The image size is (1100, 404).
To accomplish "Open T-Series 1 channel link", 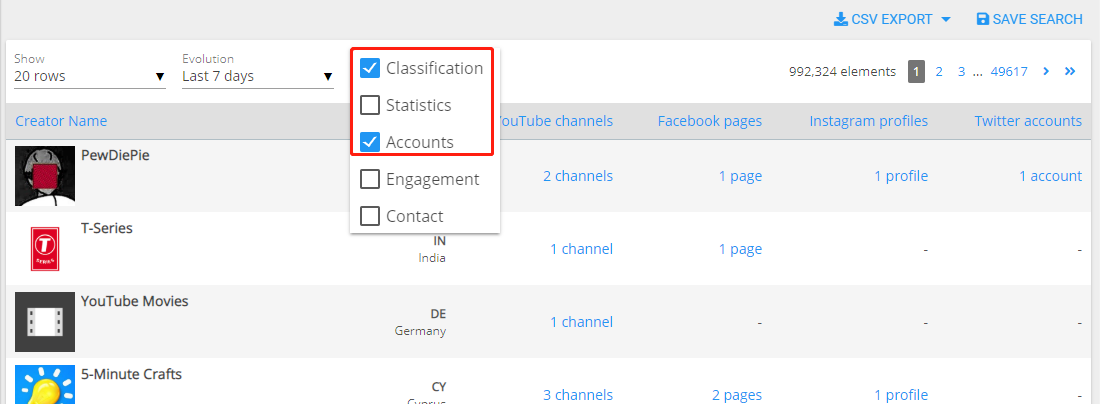I will (x=582, y=249).
